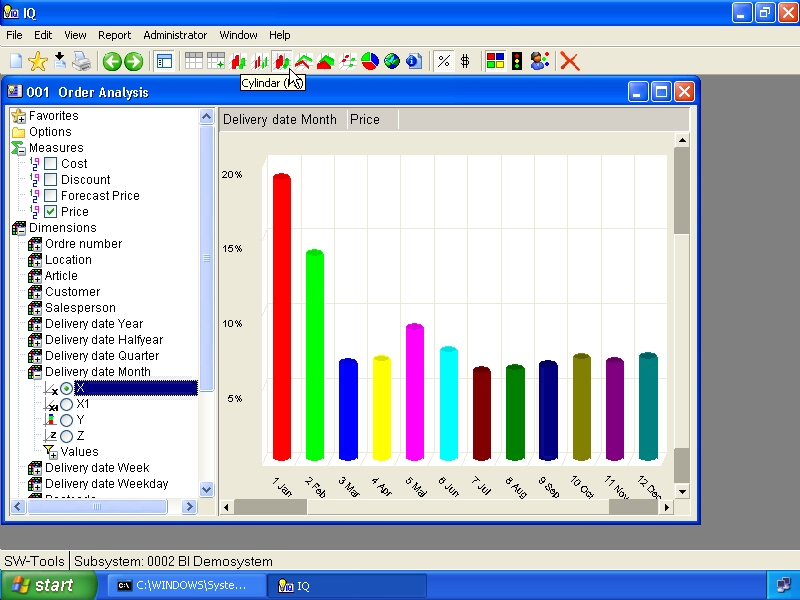The image size is (800, 600).
Task: Expand the Salesperson dimension
Action: click(x=38, y=311)
